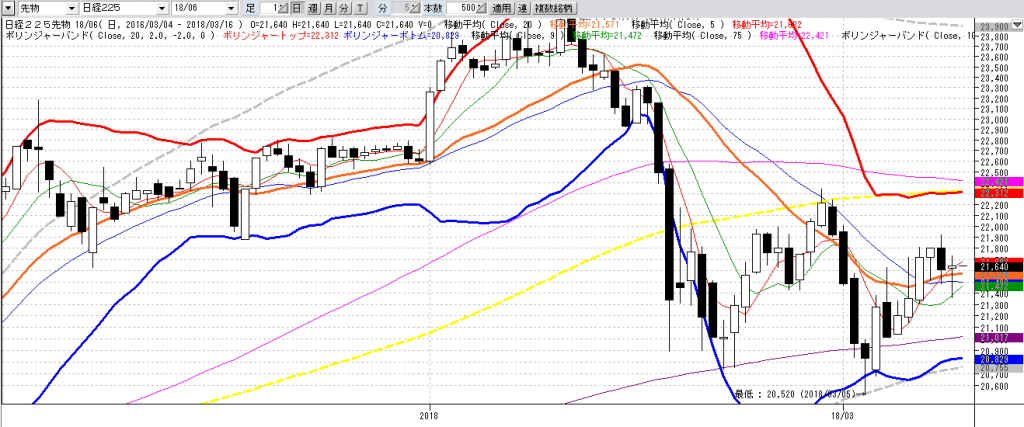Click the T (tick) chart button

(x=359, y=8)
